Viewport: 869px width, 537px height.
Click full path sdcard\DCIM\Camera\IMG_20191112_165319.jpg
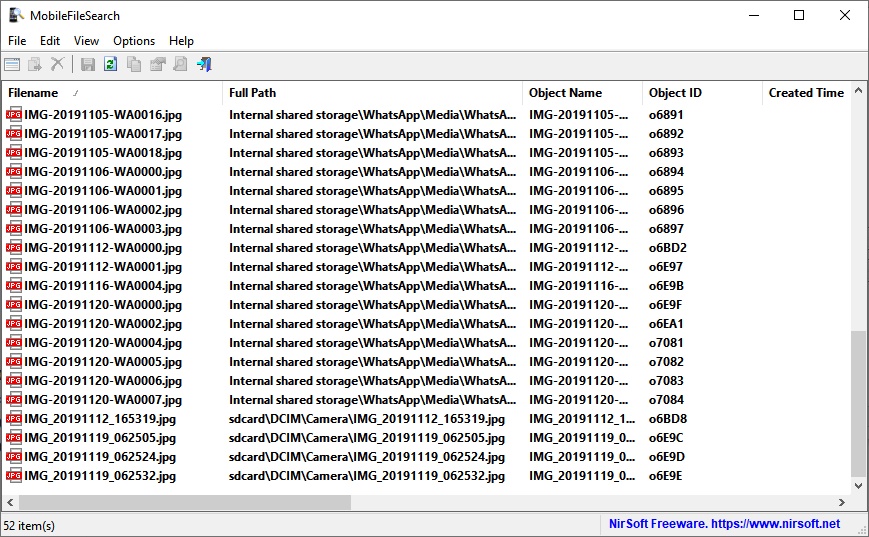367,419
